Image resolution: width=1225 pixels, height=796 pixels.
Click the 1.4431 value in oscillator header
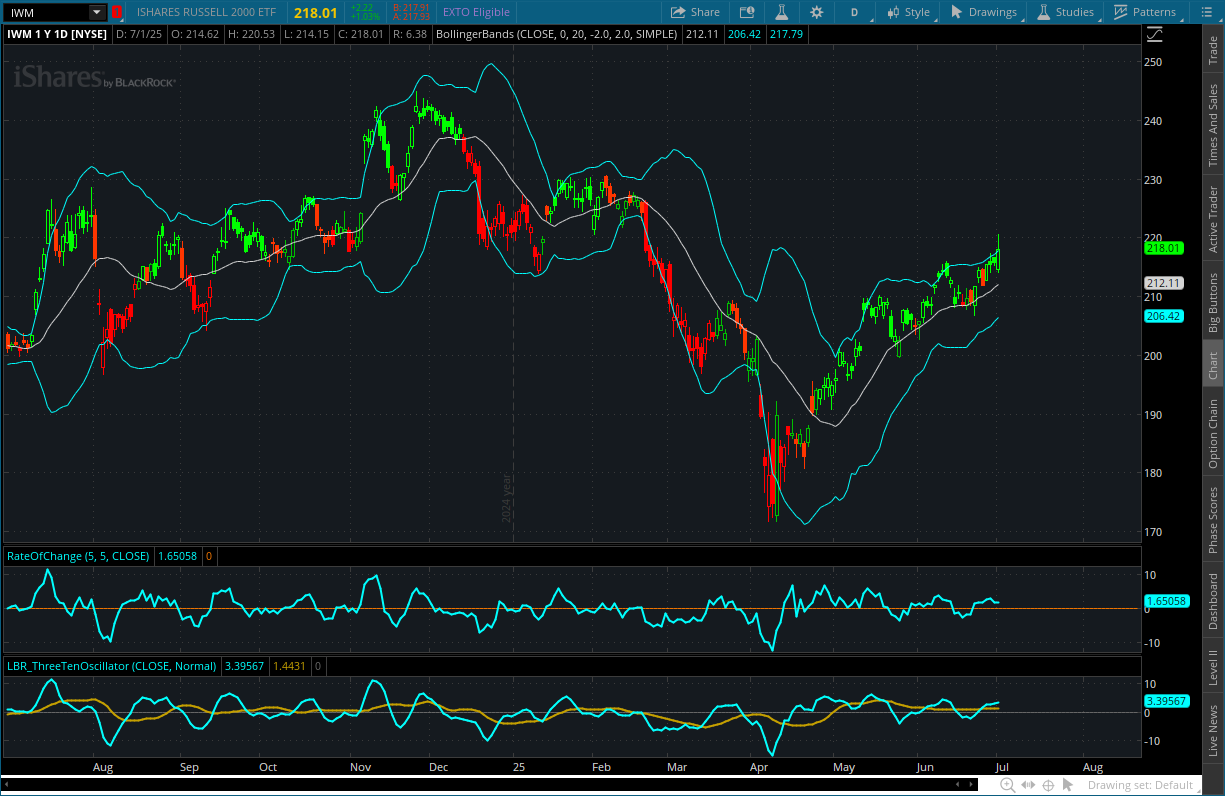[x=290, y=665]
